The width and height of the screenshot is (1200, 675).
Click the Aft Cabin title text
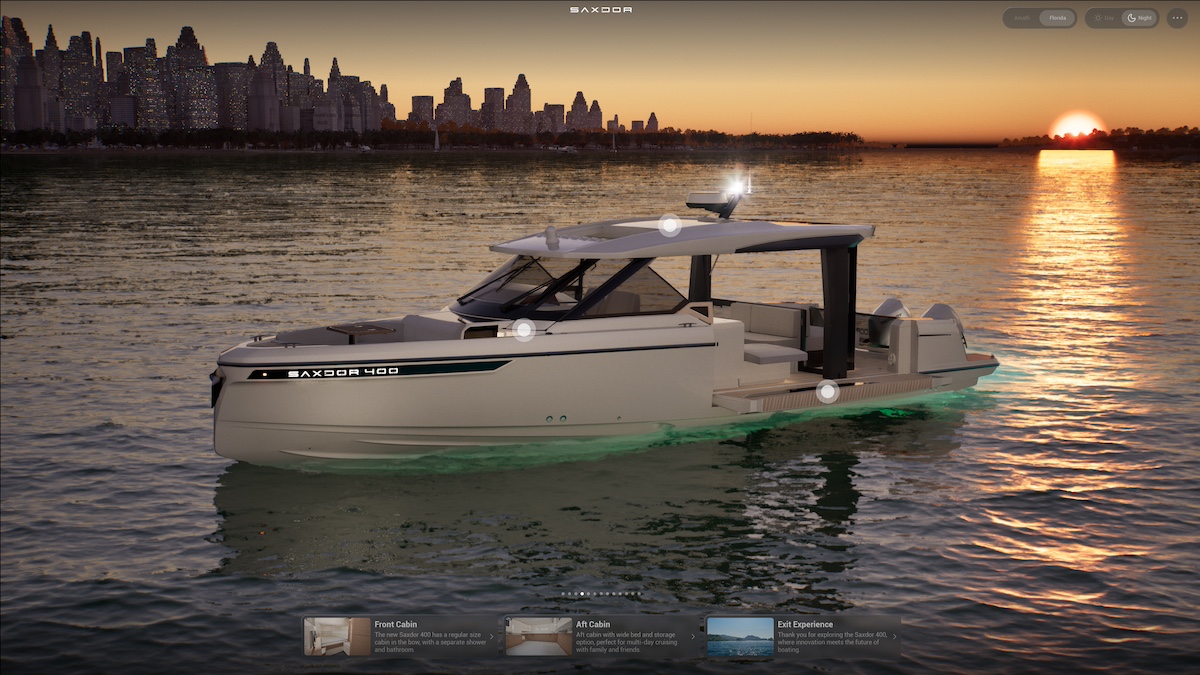[593, 624]
